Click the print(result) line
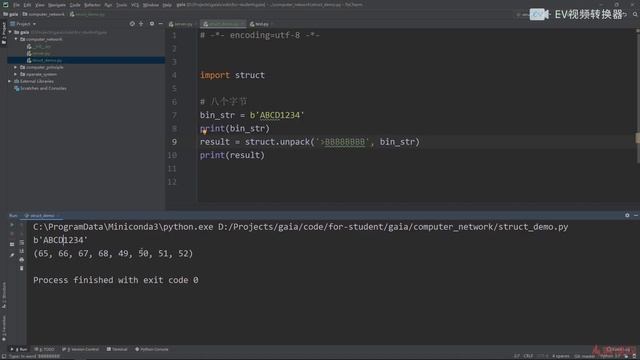Screen dimensions: 640x360 232,155
